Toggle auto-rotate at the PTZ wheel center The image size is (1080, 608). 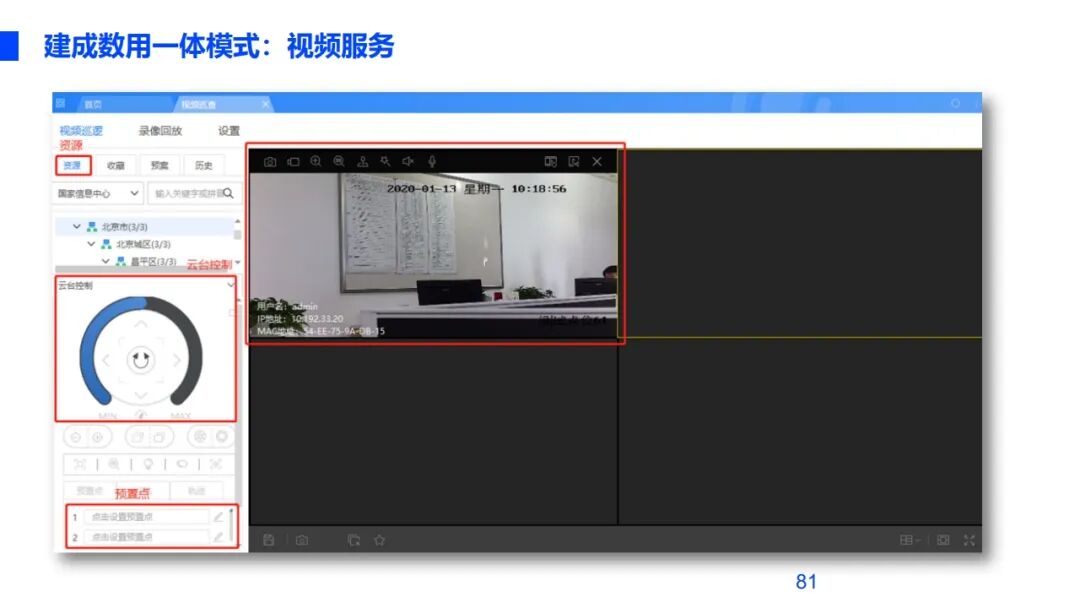pos(141,359)
